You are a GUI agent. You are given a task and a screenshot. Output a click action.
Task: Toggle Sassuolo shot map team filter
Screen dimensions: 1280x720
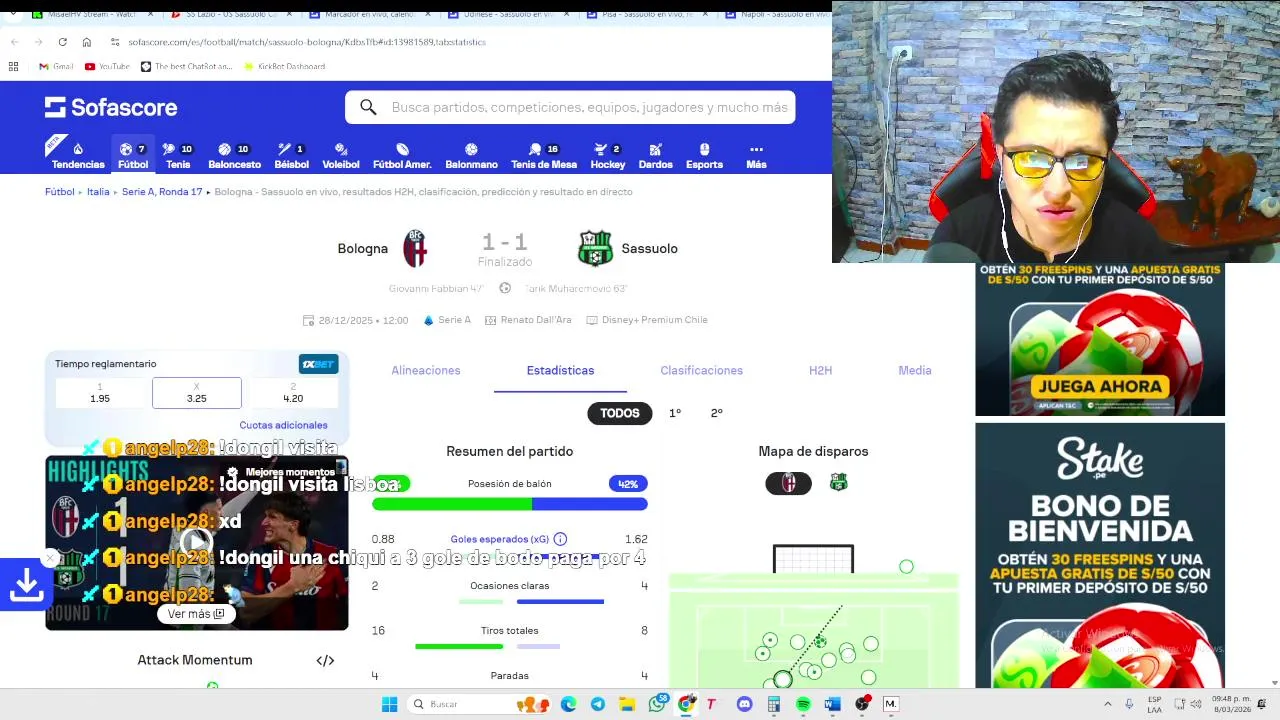[x=838, y=483]
